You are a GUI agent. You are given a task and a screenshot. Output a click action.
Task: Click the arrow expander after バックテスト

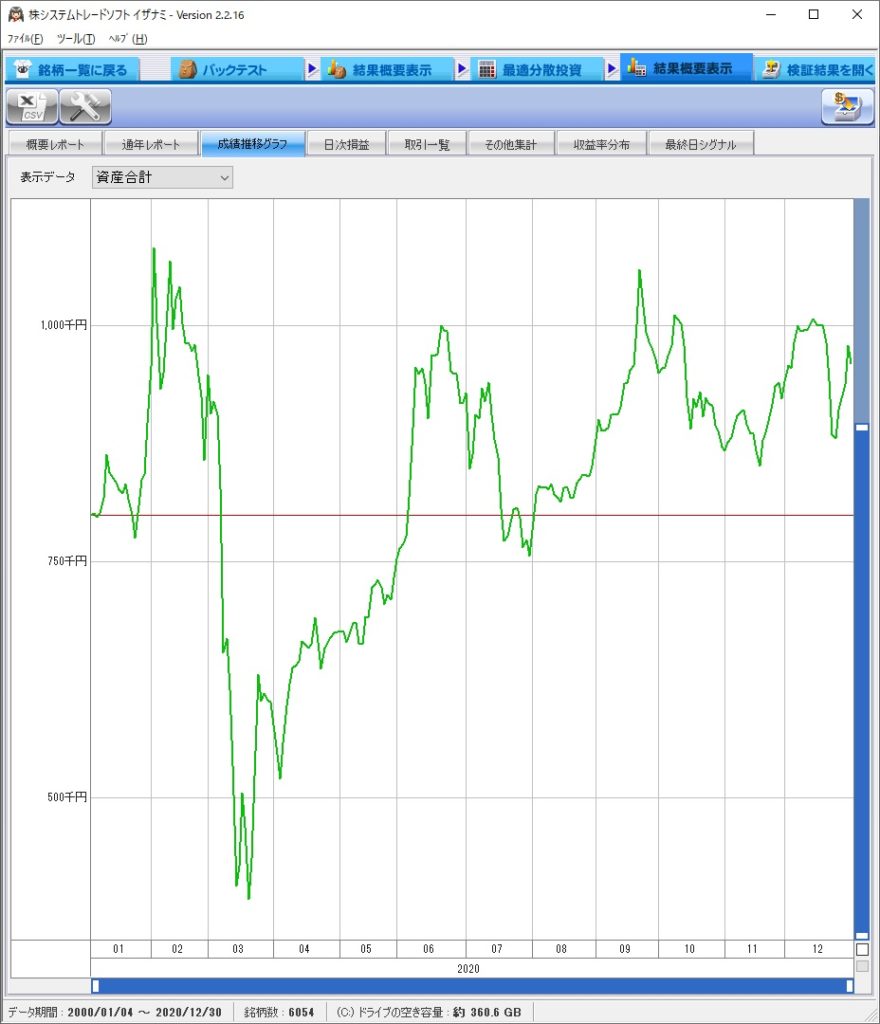(313, 70)
